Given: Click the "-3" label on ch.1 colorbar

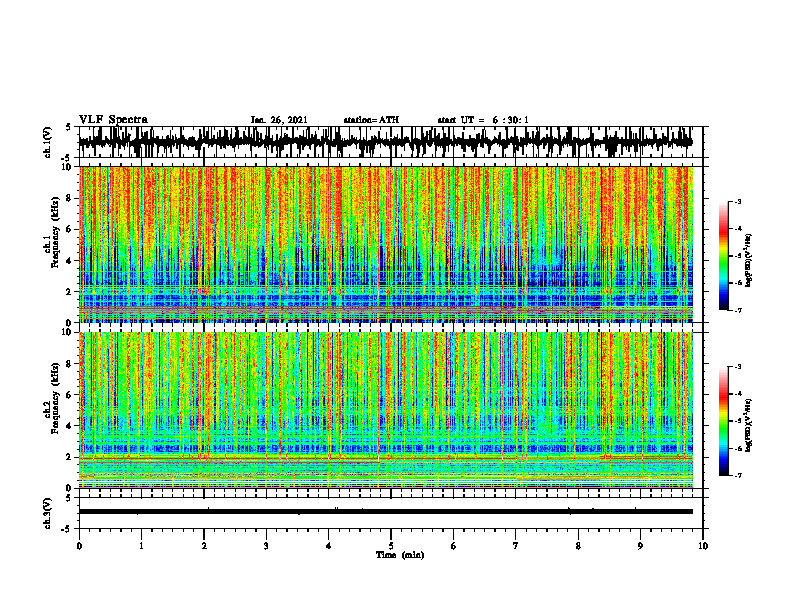Looking at the screenshot, I should (x=737, y=202).
